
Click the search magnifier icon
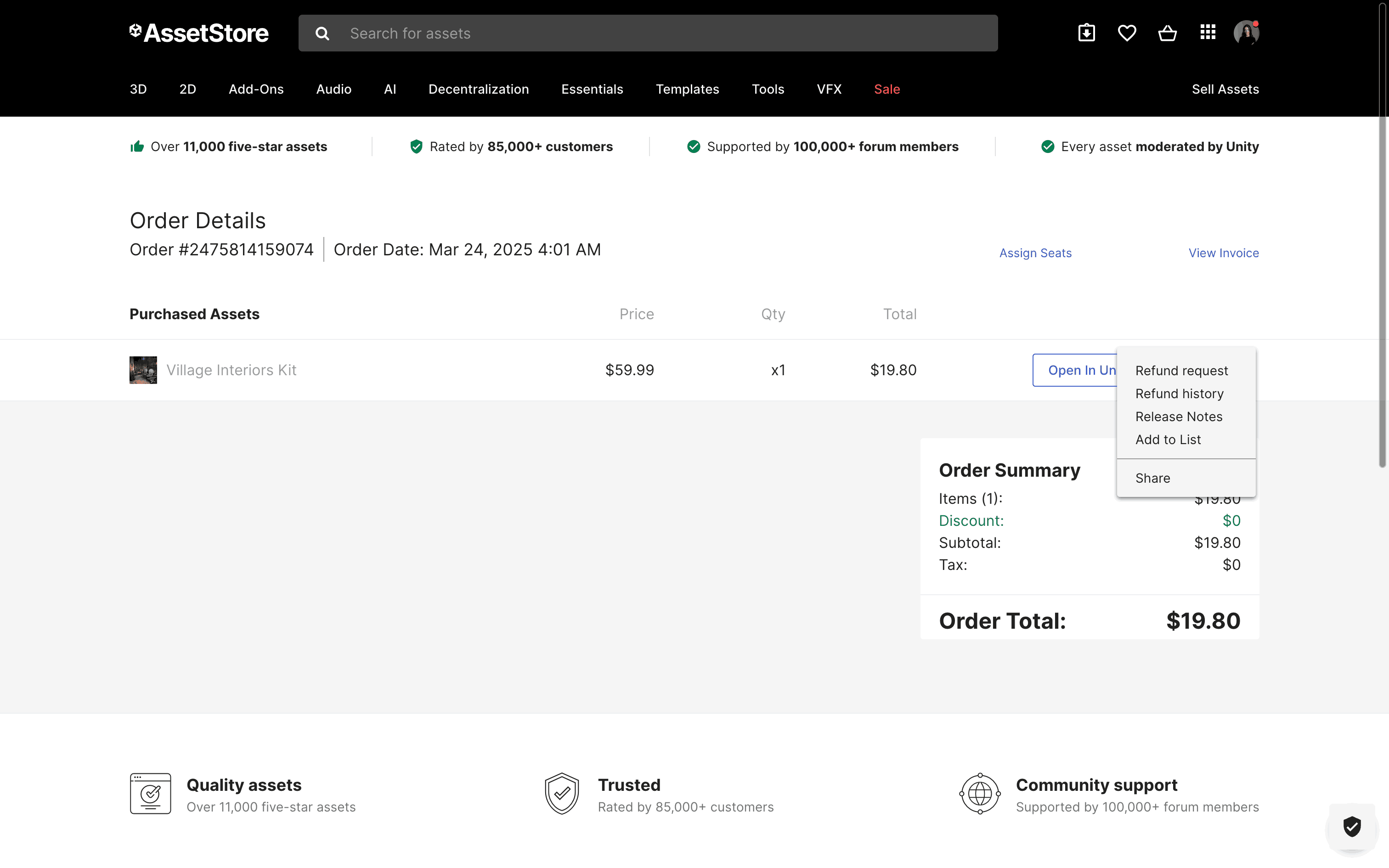click(322, 33)
